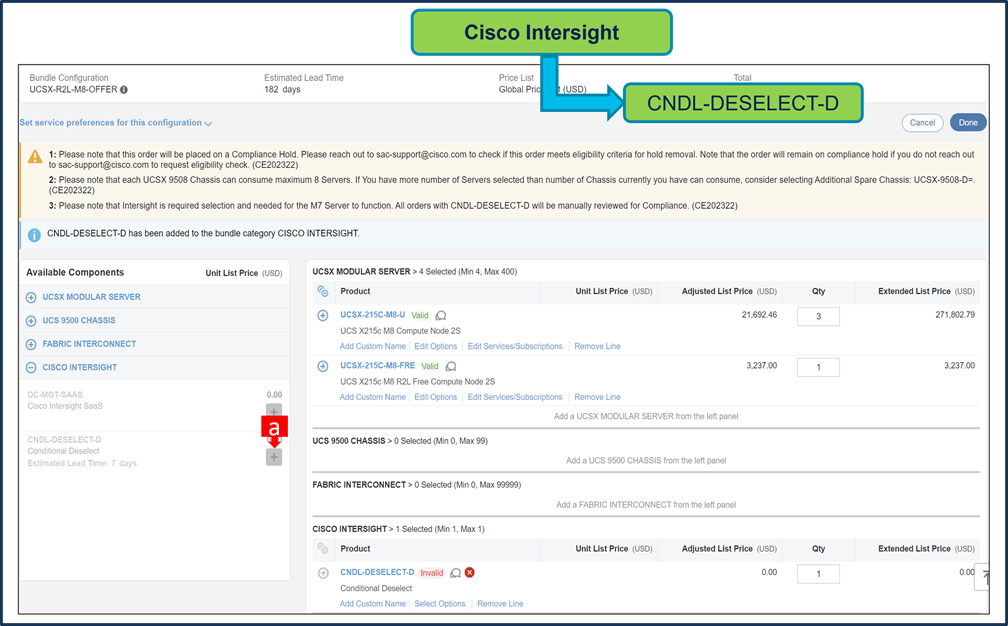Viewport: 1008px width, 626px height.
Task: Collapse the CISCO INTERSIGHT category
Action: coord(31,368)
